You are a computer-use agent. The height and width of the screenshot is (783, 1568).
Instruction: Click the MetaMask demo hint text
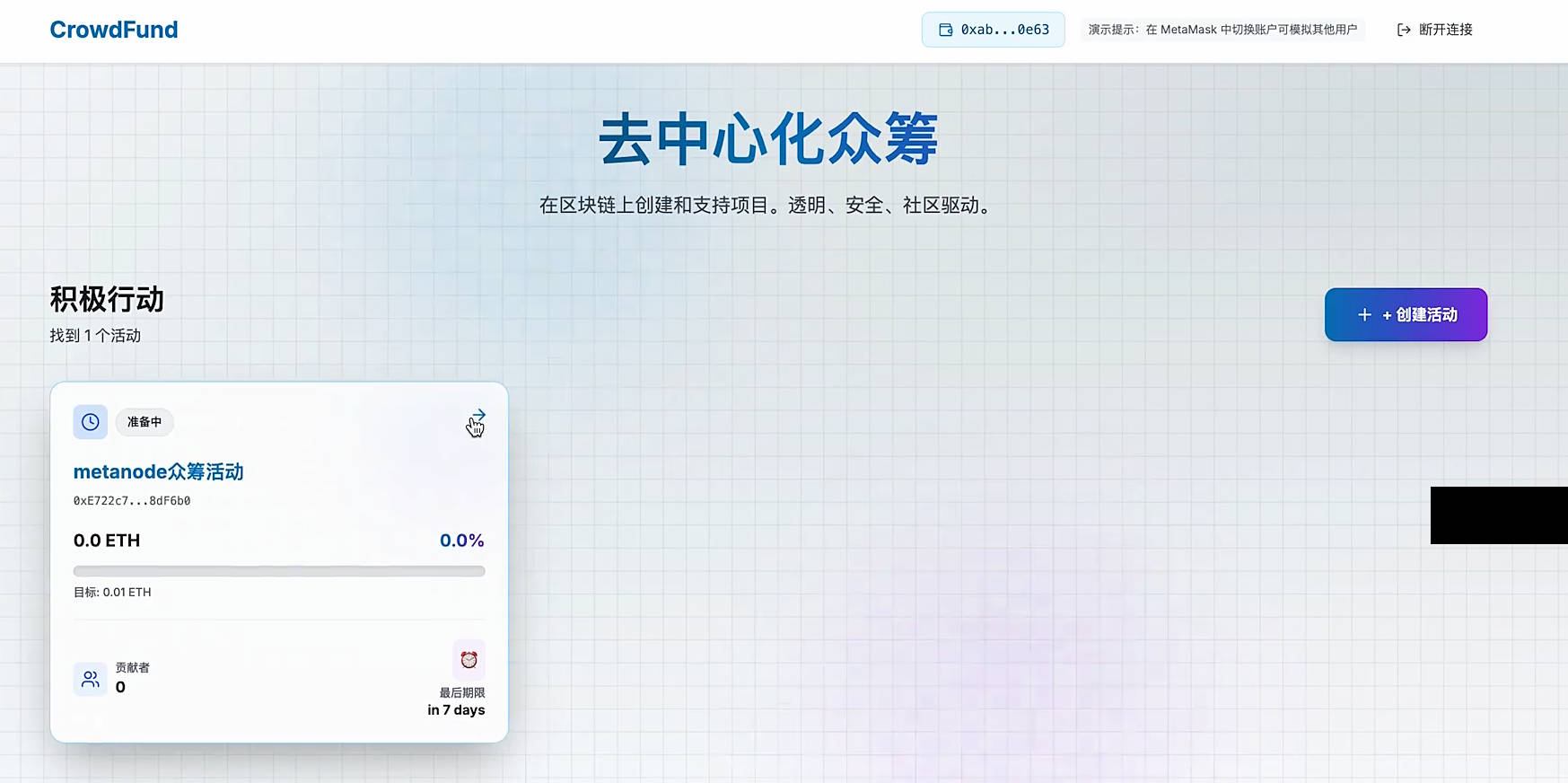tap(1222, 30)
